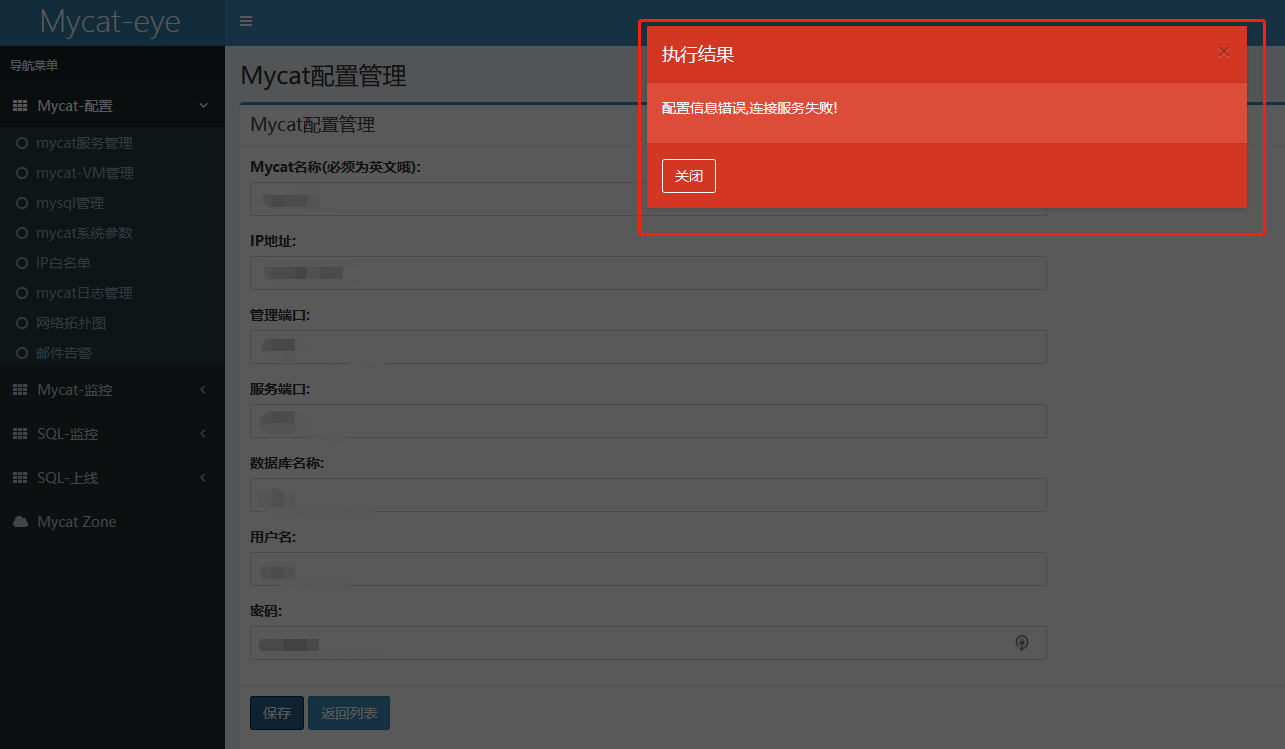Click the 导航菜单 sidebar header
1285x749 pixels.
pos(34,66)
